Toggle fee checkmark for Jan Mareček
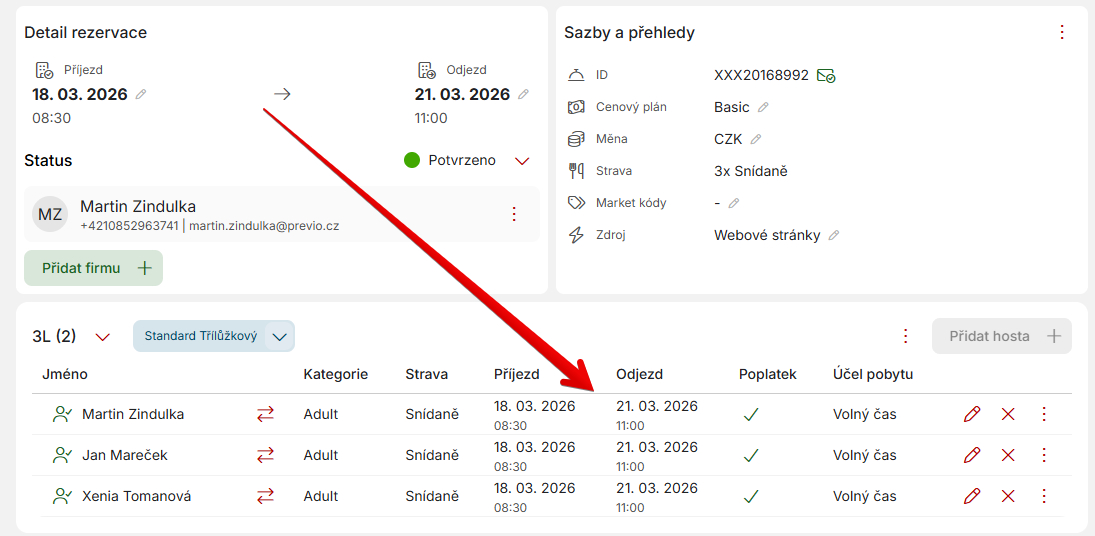The image size is (1095, 536). click(751, 455)
